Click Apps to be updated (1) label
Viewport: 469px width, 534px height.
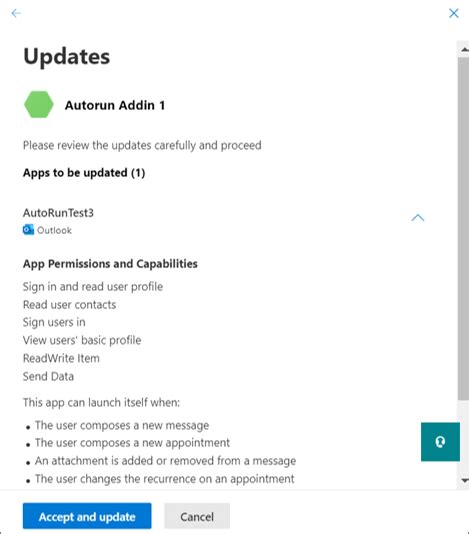point(84,173)
